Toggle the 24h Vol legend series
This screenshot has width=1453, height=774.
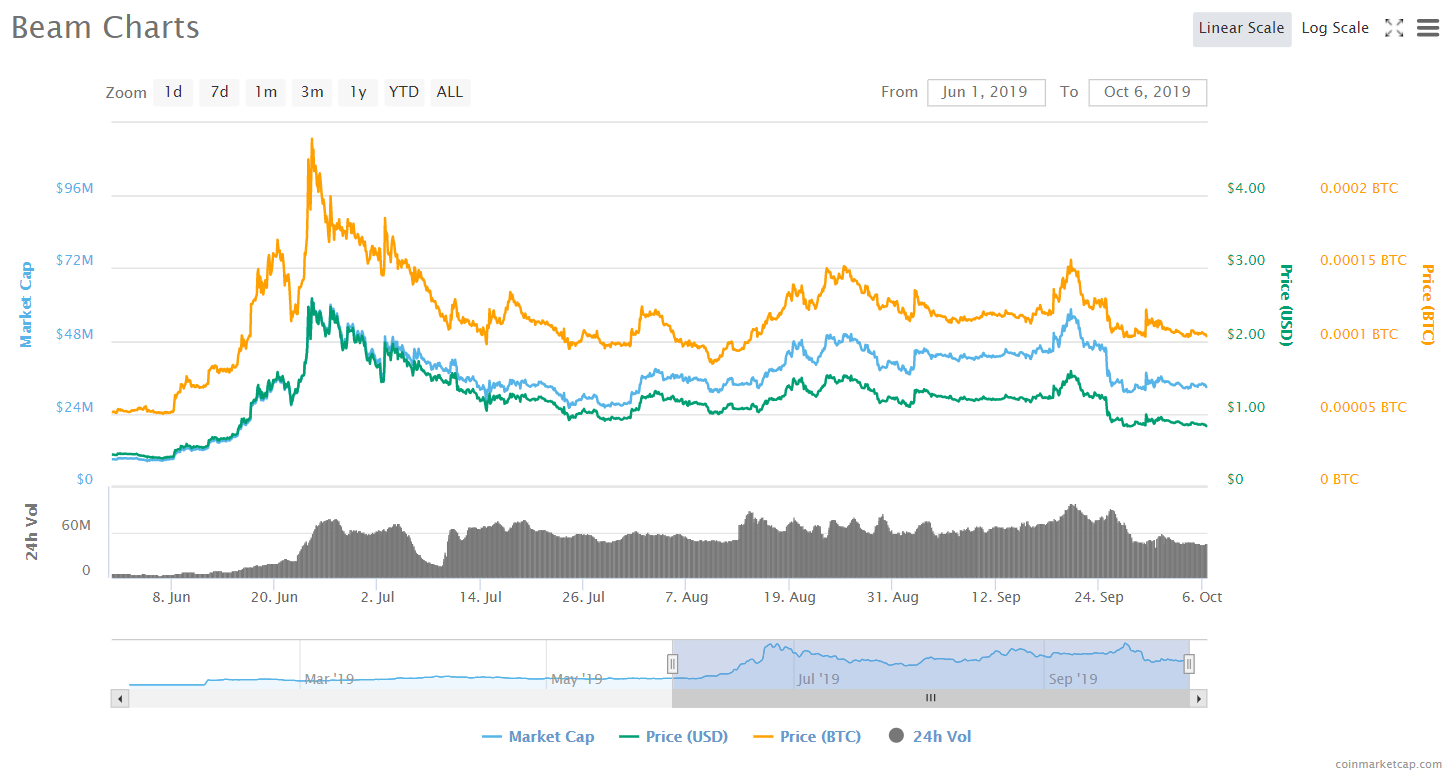pos(929,737)
